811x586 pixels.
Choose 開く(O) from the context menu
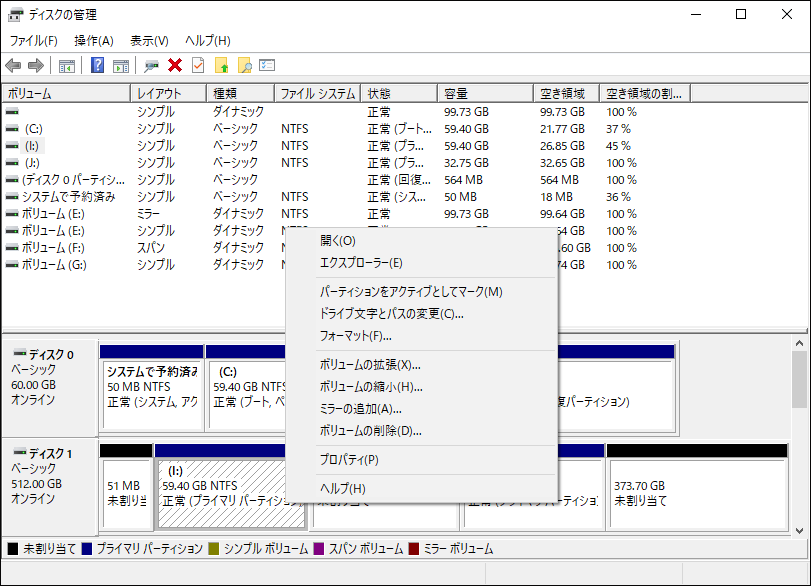(422, 241)
